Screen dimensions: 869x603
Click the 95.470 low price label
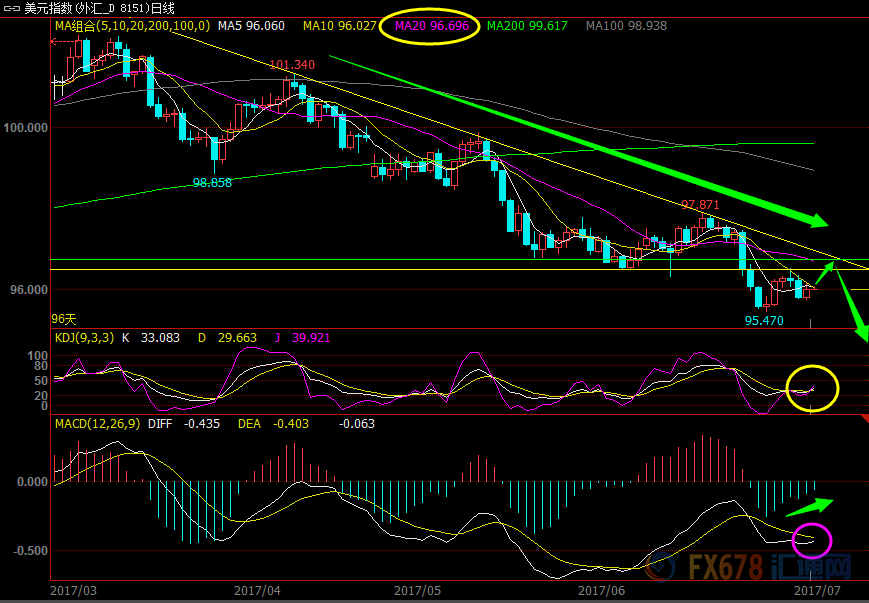pyautogui.click(x=764, y=321)
